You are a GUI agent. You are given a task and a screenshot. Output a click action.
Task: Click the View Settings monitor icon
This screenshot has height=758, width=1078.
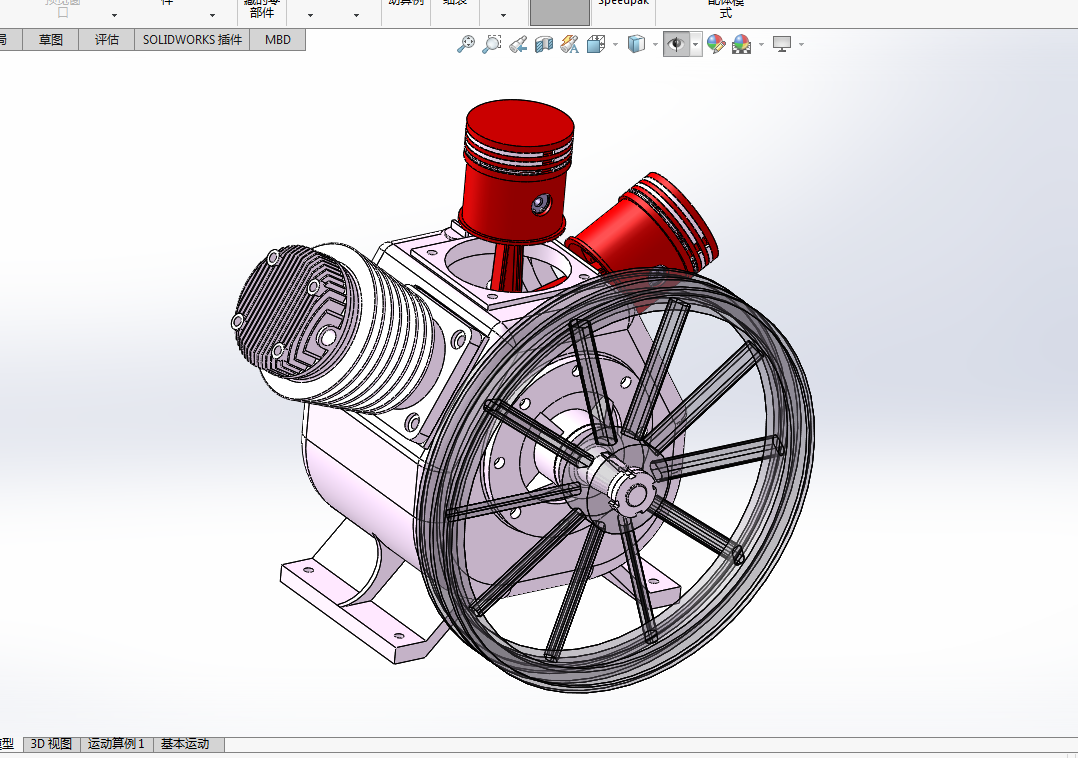(x=782, y=45)
